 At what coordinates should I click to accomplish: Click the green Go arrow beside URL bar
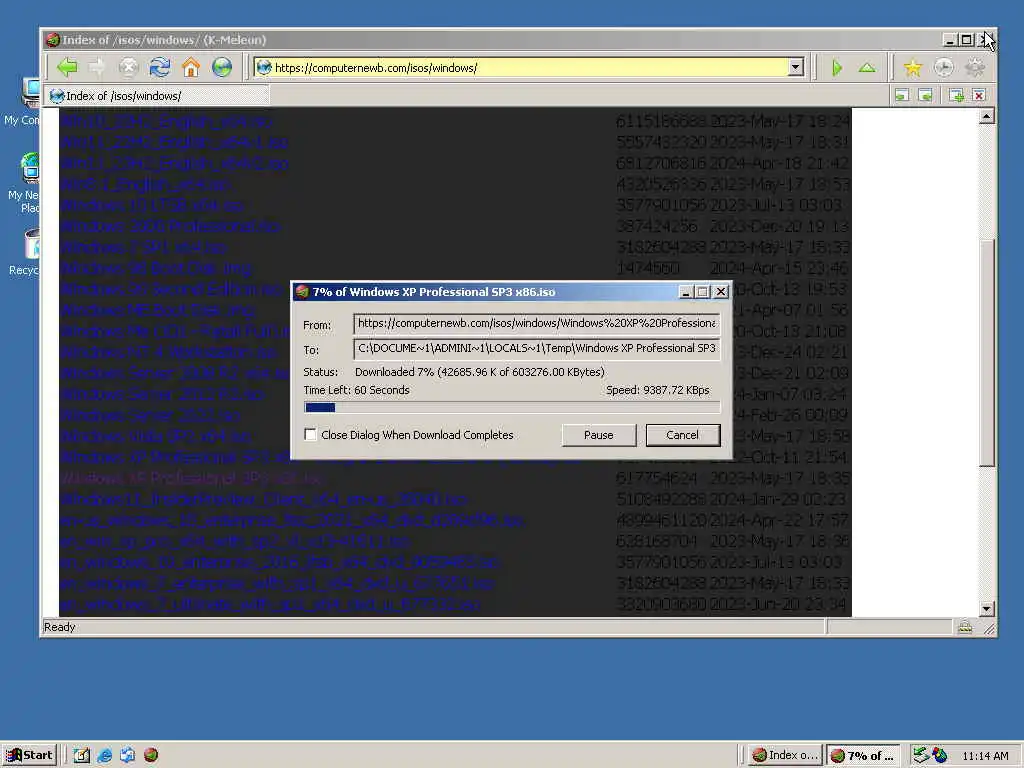tap(837, 67)
